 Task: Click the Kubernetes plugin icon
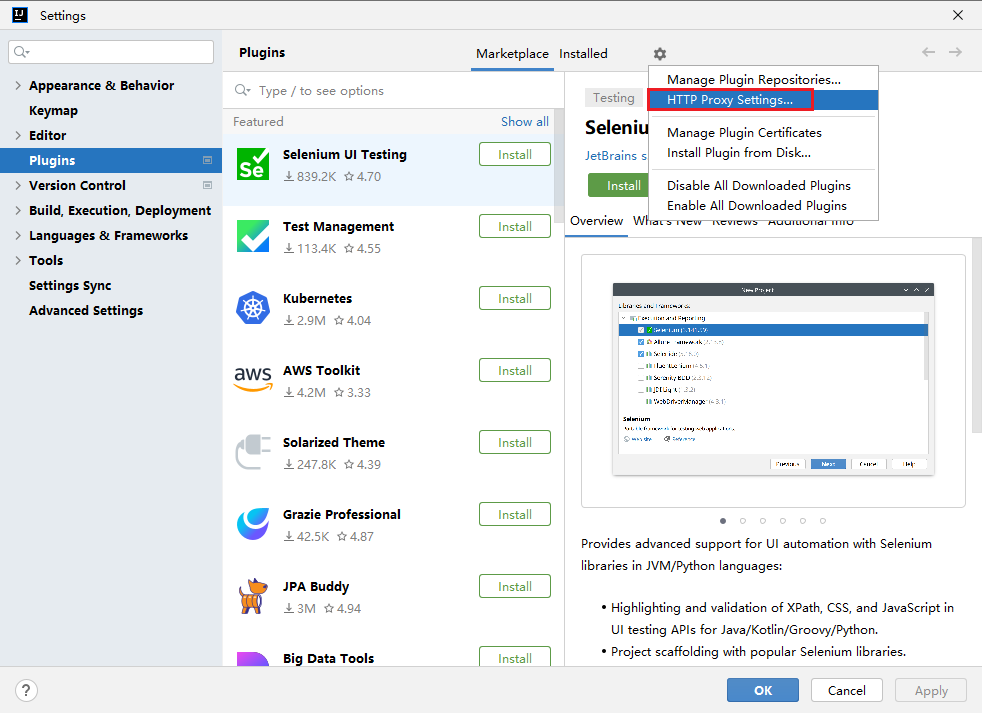coord(253,308)
